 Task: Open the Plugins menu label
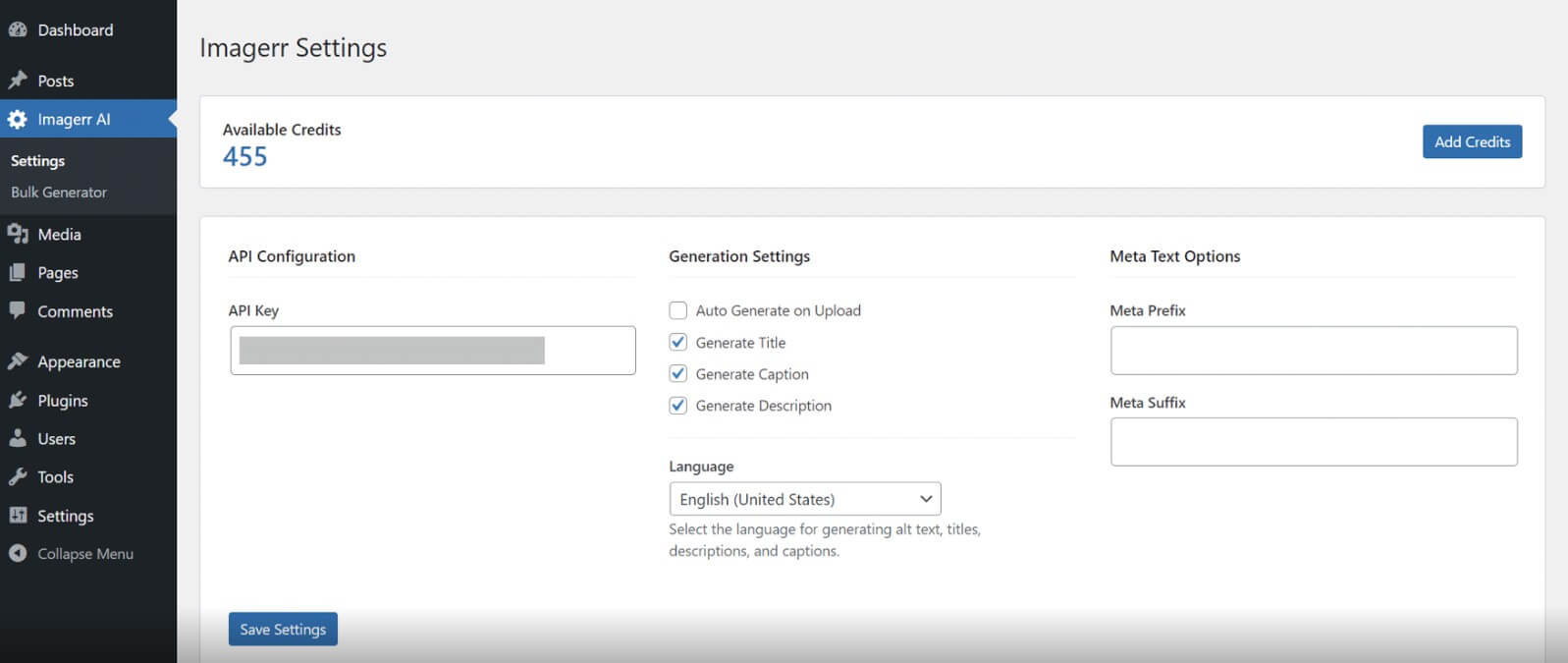pos(63,401)
